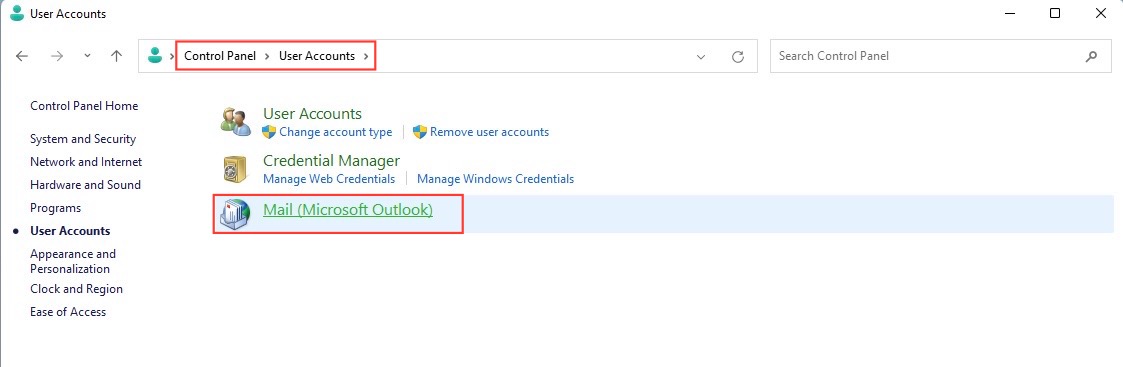This screenshot has width=1123, height=367.
Task: Go back with the Back arrow
Action: pyautogui.click(x=22, y=56)
